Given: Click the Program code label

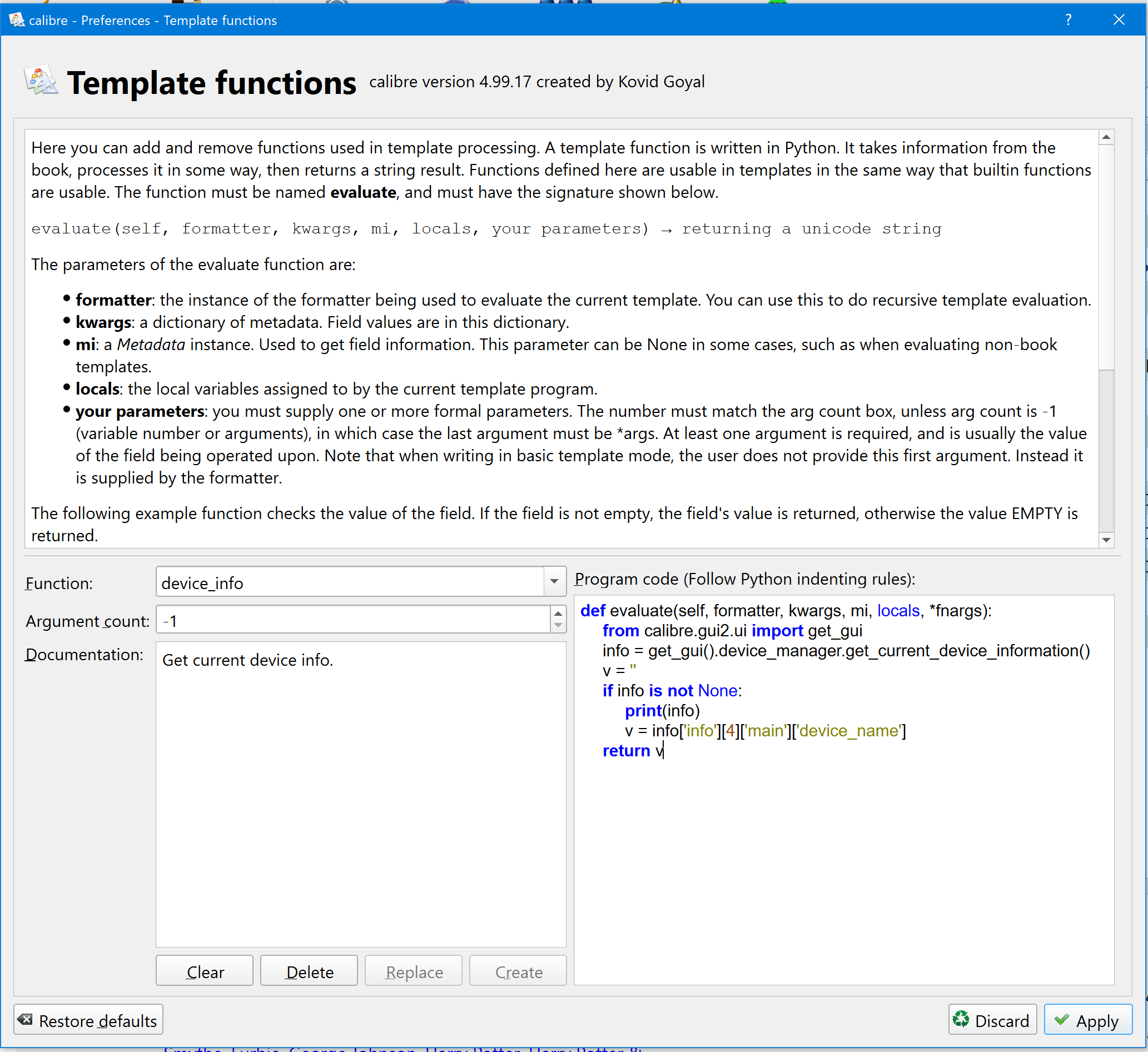Looking at the screenshot, I should click(x=744, y=579).
